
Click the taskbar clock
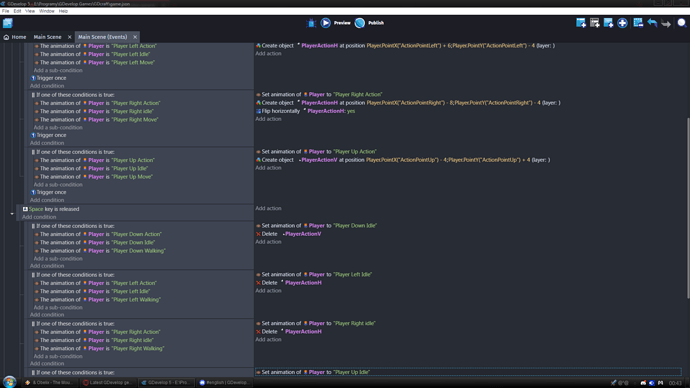pyautogui.click(x=675, y=383)
